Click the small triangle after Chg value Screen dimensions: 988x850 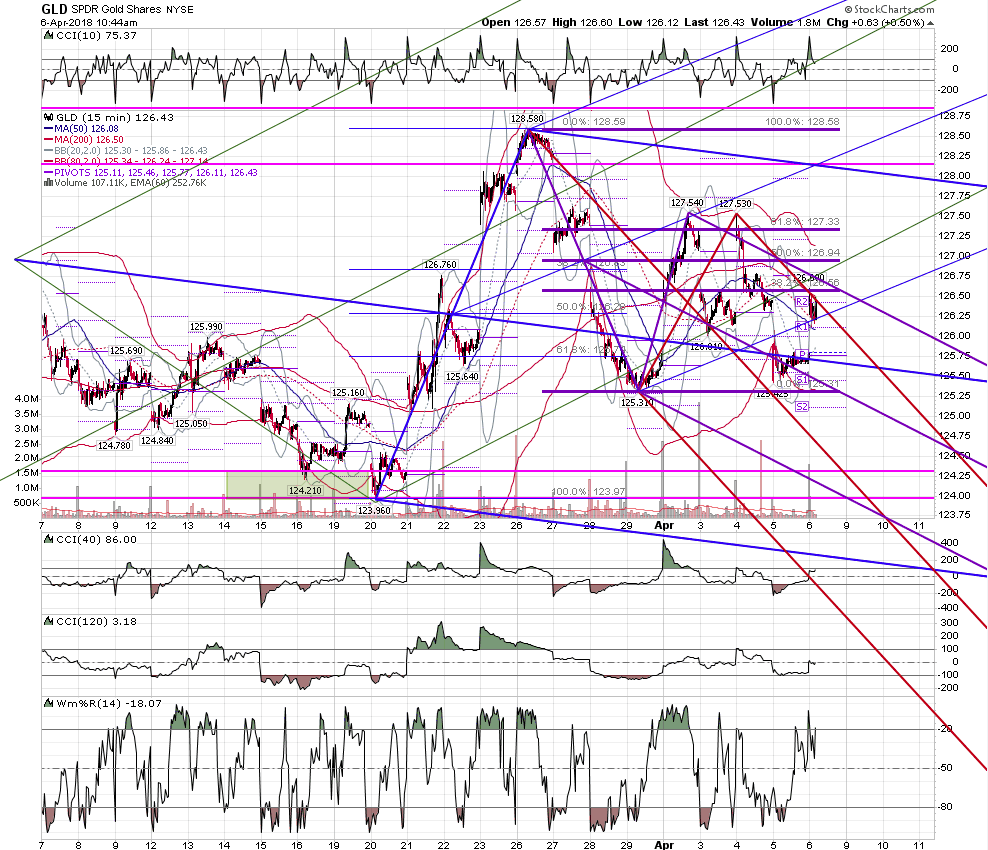pos(931,23)
